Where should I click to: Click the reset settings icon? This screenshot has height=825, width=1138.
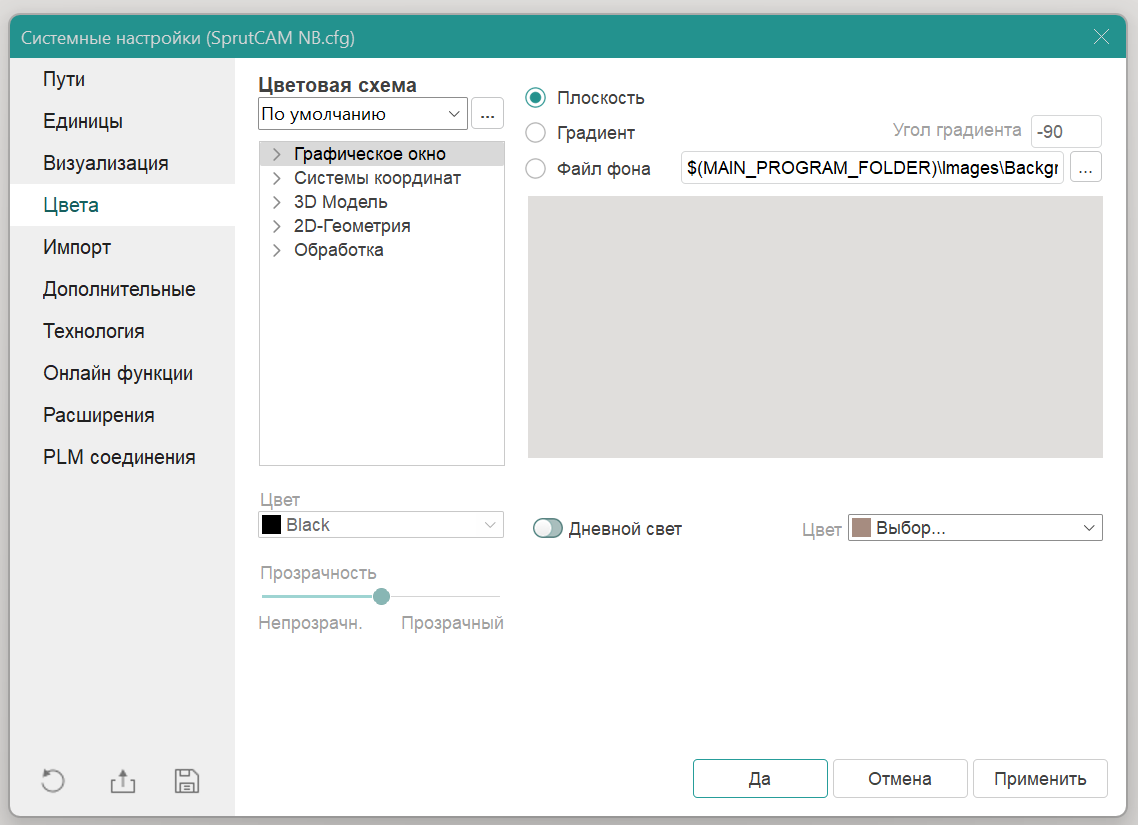(53, 781)
